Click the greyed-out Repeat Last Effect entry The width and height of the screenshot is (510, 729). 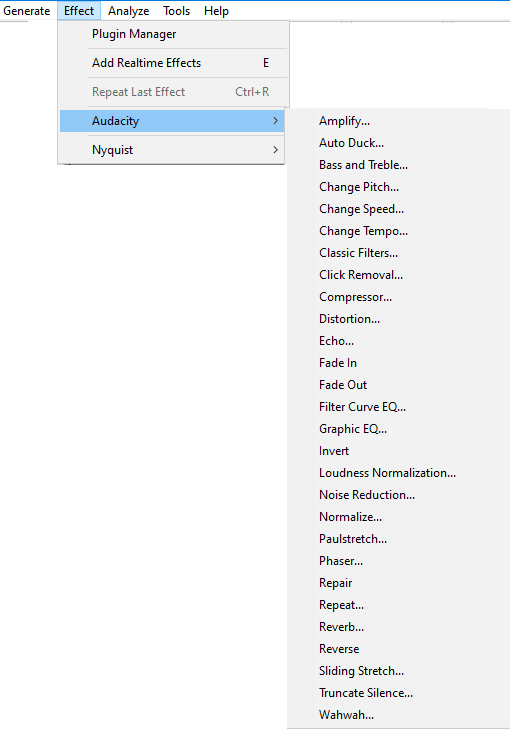(x=173, y=92)
